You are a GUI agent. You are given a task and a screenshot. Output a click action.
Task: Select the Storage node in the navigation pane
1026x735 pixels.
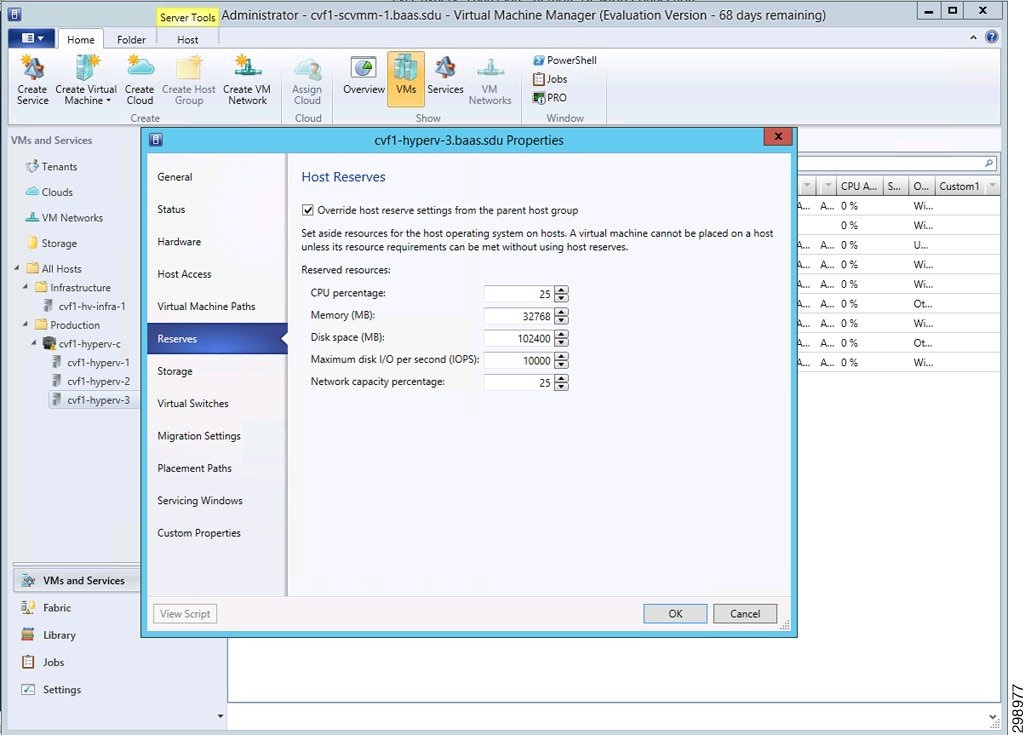click(x=52, y=243)
